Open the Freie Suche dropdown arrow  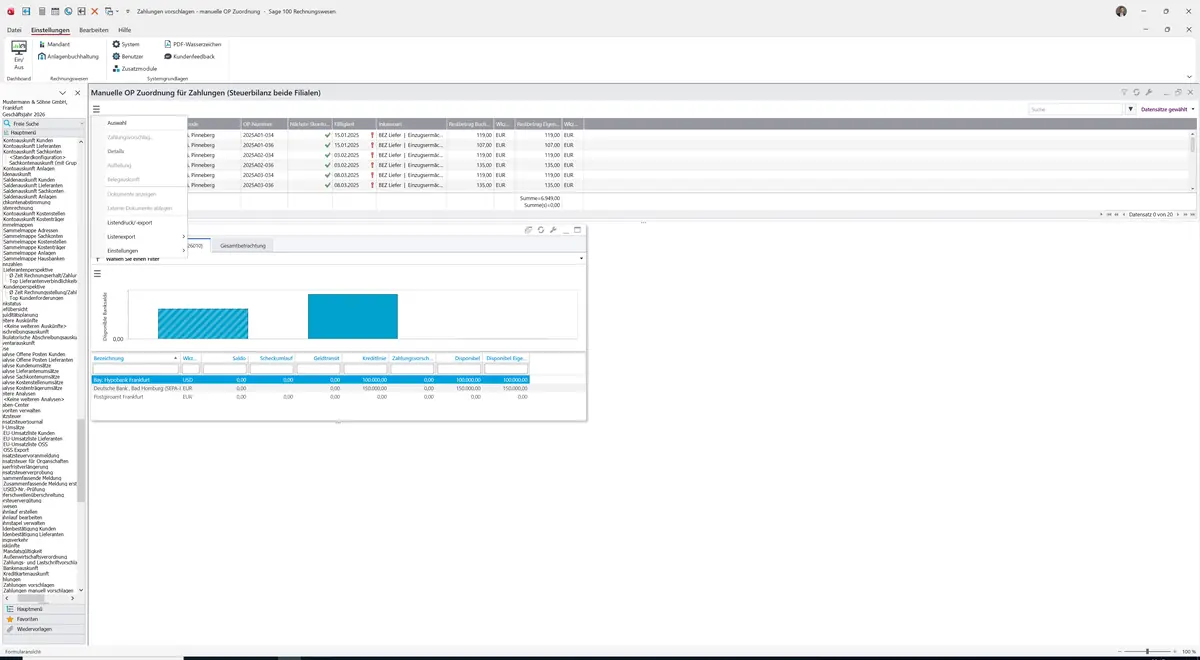pyautogui.click(x=81, y=124)
